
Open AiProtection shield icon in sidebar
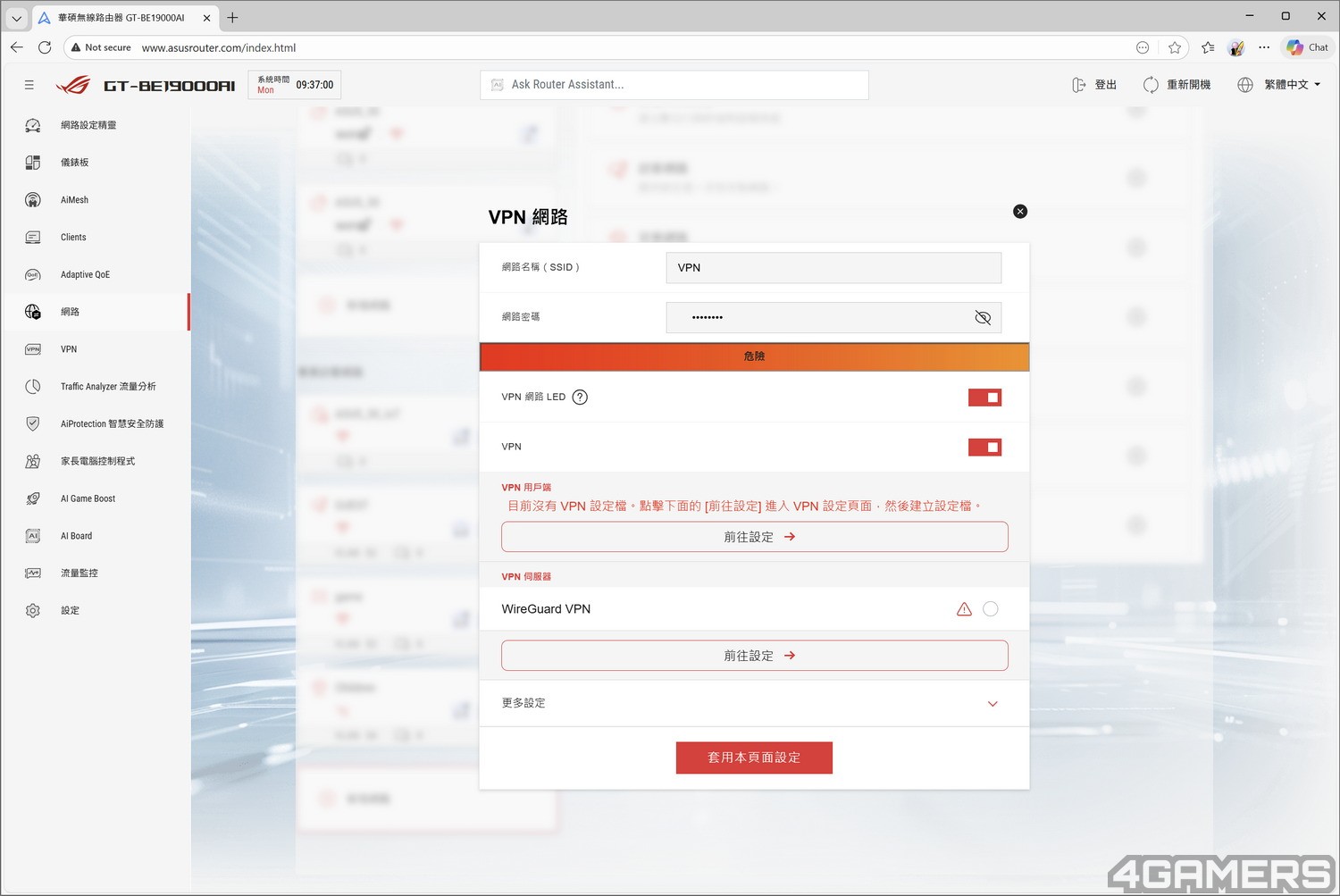click(x=33, y=424)
